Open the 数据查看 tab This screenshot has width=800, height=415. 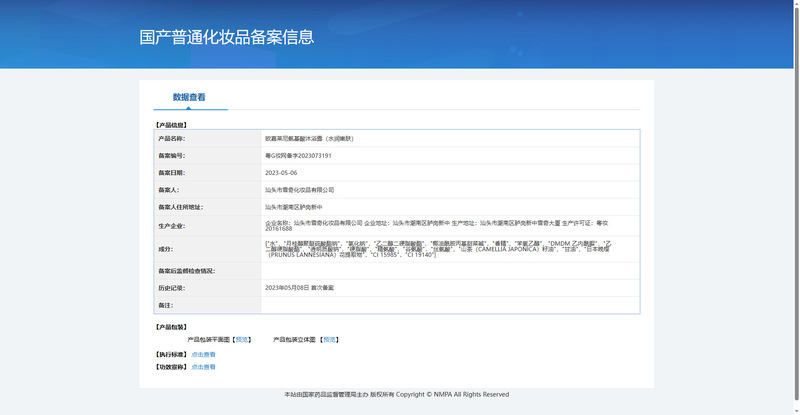[x=189, y=97]
